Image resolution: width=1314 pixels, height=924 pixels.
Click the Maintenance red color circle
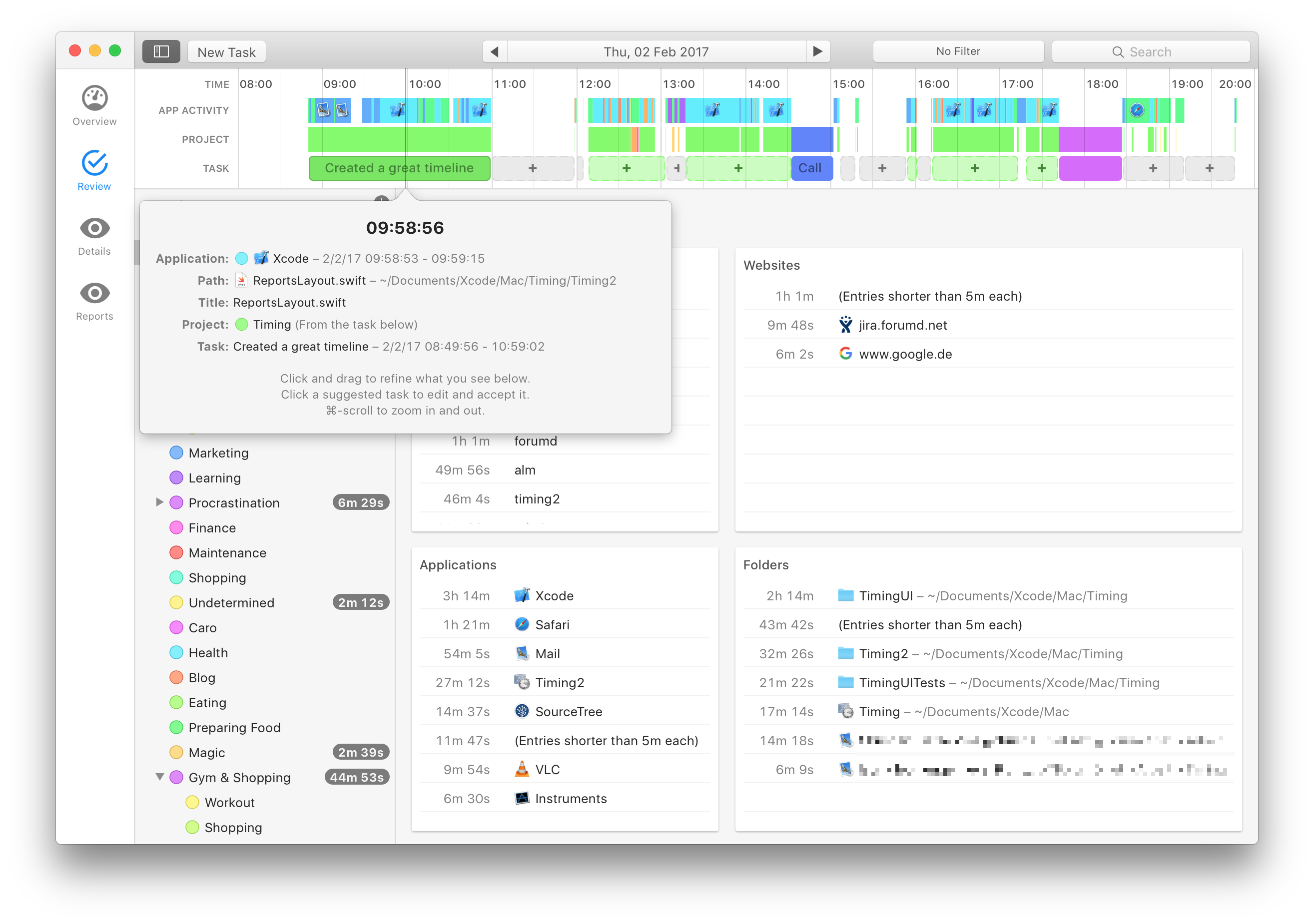[x=176, y=553]
